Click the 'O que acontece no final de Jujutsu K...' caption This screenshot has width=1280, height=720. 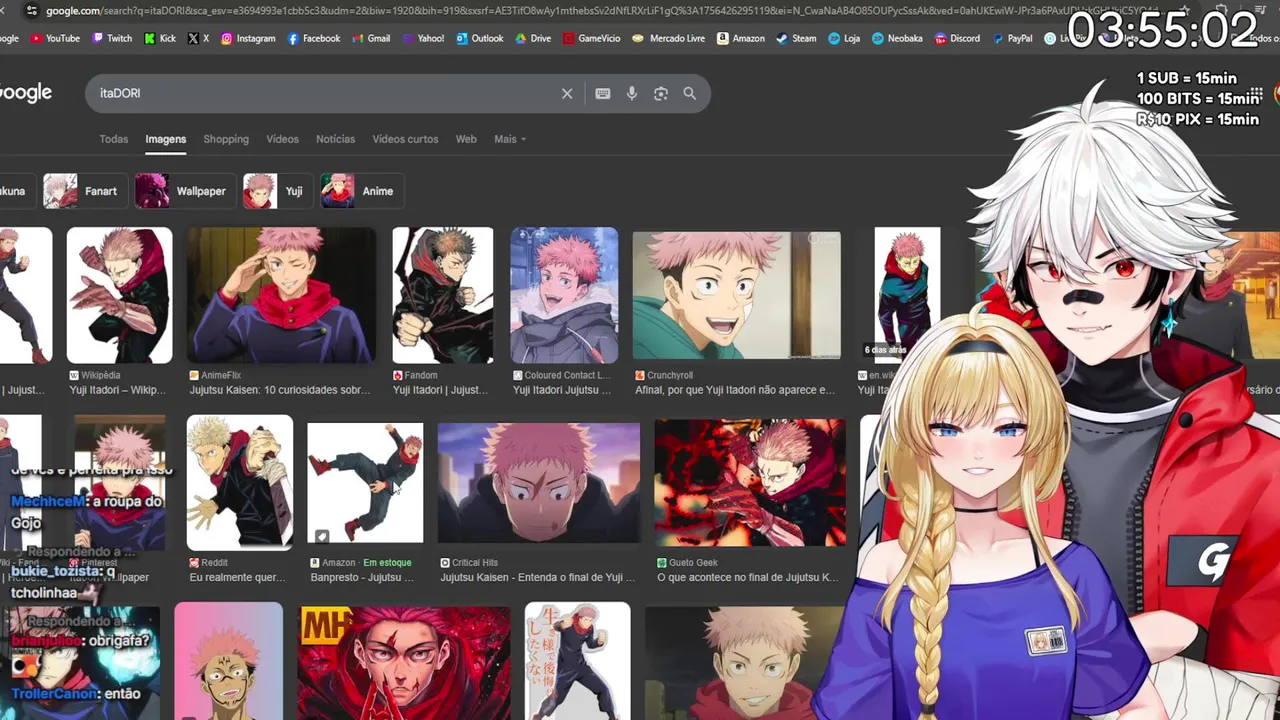click(x=748, y=577)
